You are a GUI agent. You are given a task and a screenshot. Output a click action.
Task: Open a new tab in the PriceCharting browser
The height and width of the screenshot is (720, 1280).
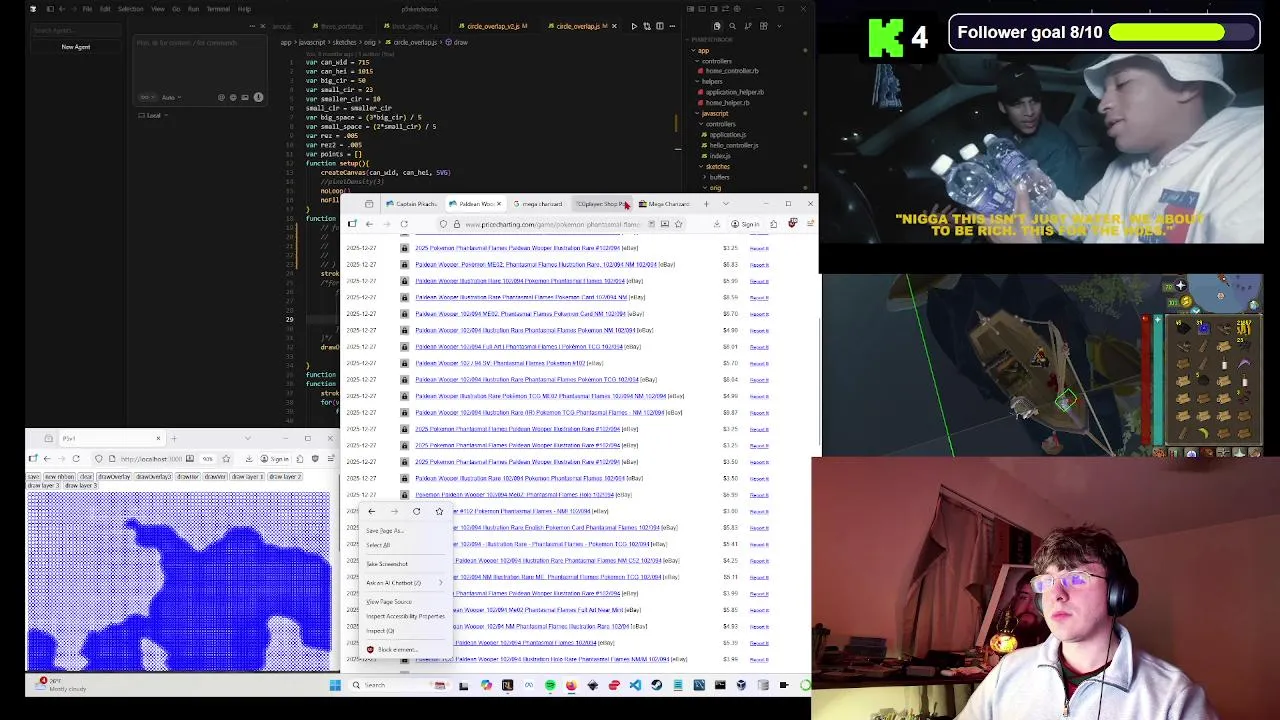point(706,204)
